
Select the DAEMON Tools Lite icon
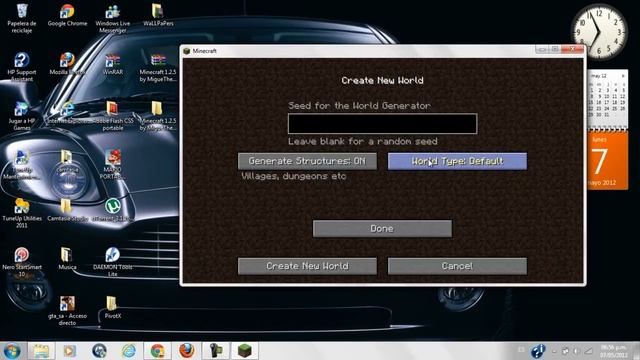tap(113, 262)
